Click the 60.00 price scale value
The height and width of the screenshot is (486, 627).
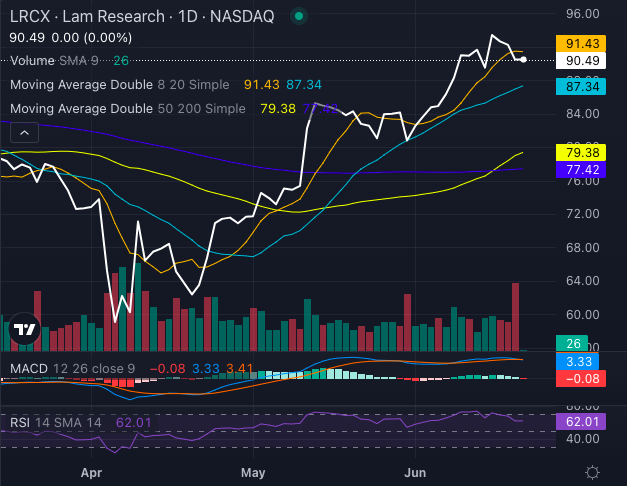[x=583, y=315]
